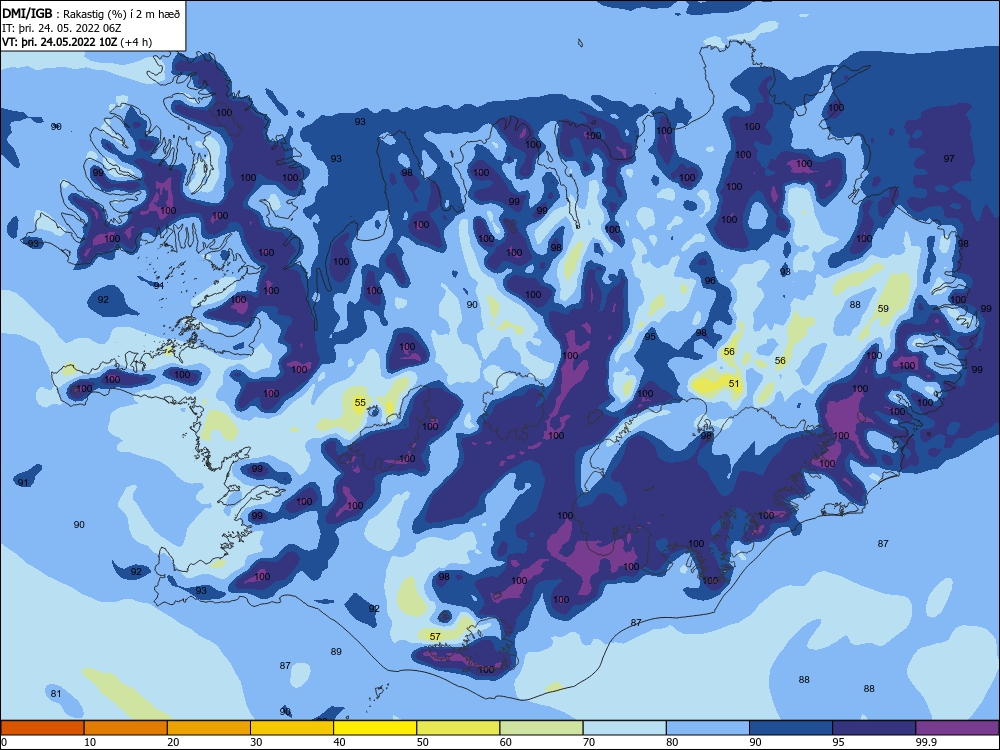Select the '97' value over the northeast sea
This screenshot has width=1000, height=750.
click(x=949, y=159)
